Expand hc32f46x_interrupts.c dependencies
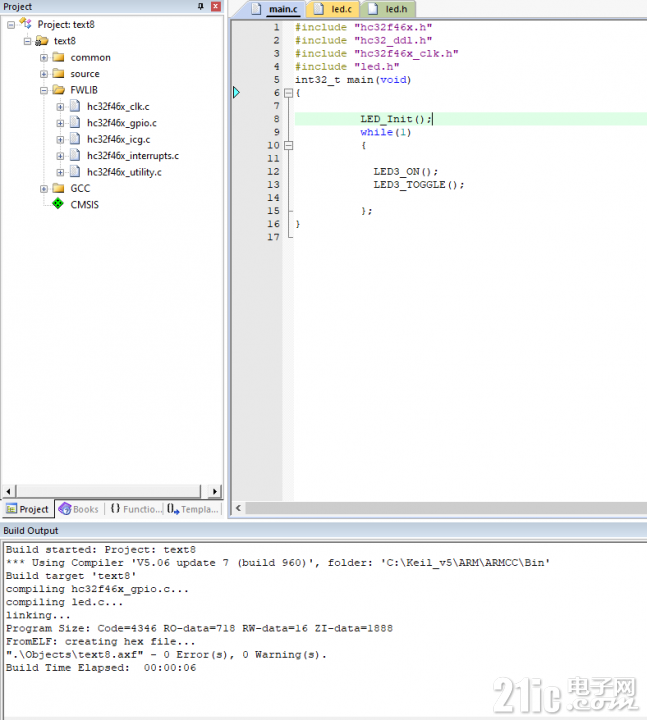Viewport: 647px width, 720px height. 60,156
